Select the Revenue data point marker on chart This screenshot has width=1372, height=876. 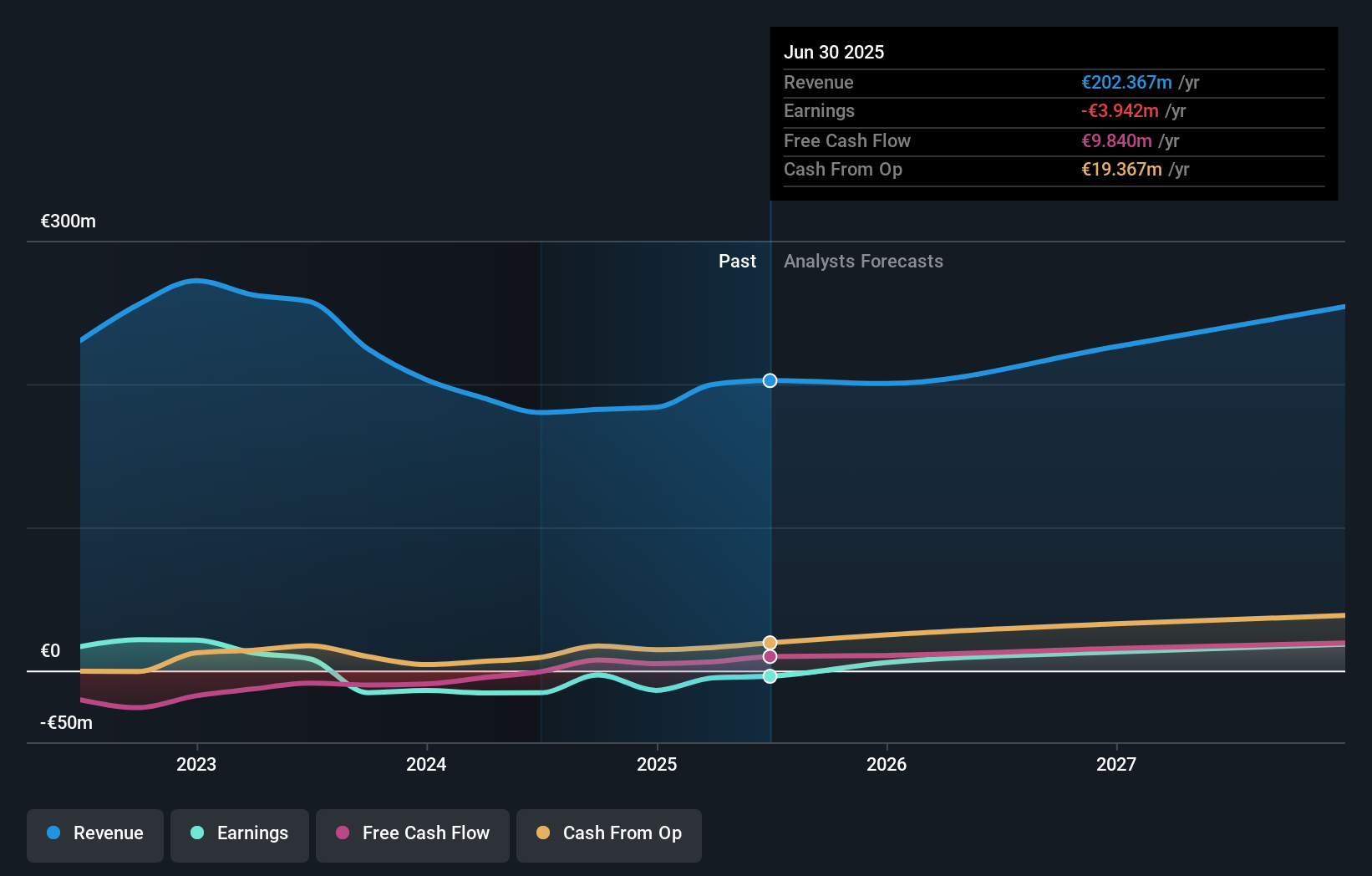click(770, 380)
